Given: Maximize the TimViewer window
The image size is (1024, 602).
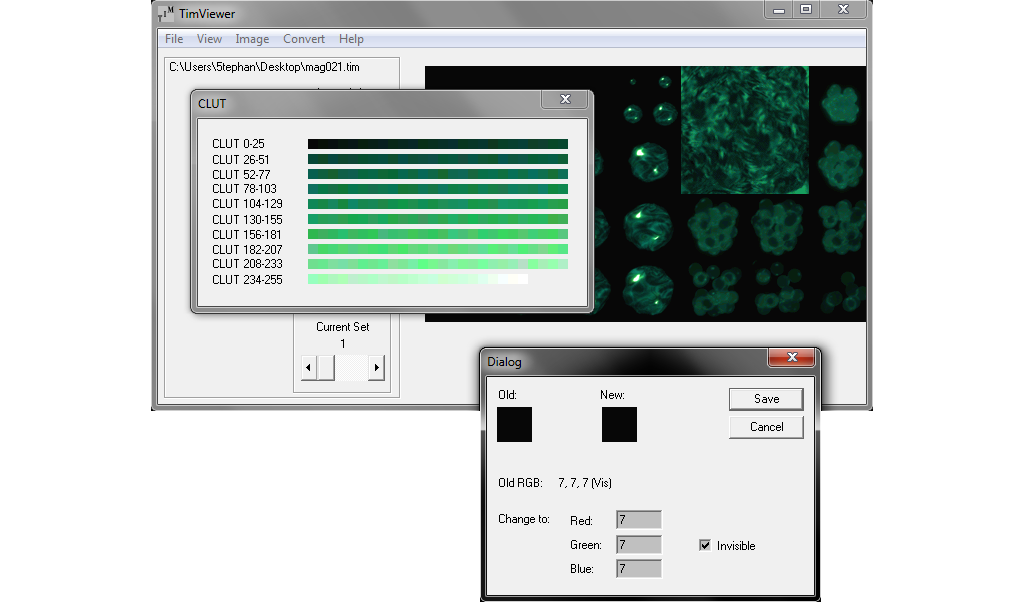Looking at the screenshot, I should pos(806,10).
